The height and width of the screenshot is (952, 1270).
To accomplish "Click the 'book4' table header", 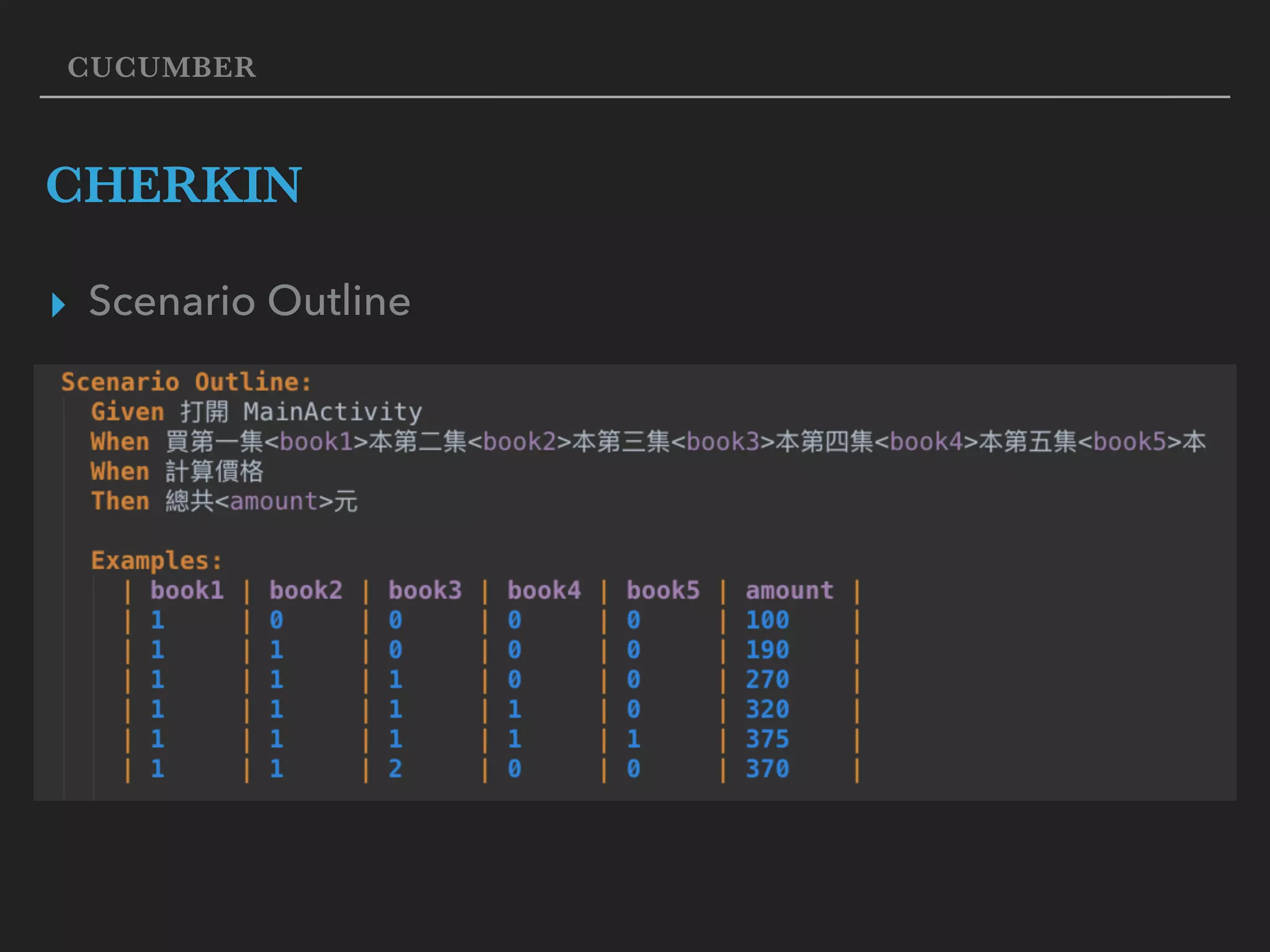I will click(x=544, y=591).
